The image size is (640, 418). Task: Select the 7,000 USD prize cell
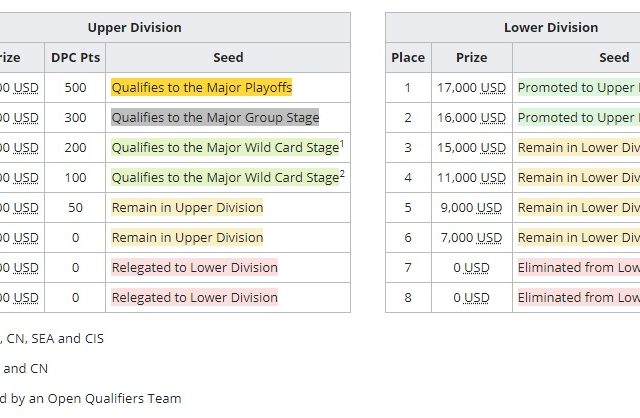point(472,238)
